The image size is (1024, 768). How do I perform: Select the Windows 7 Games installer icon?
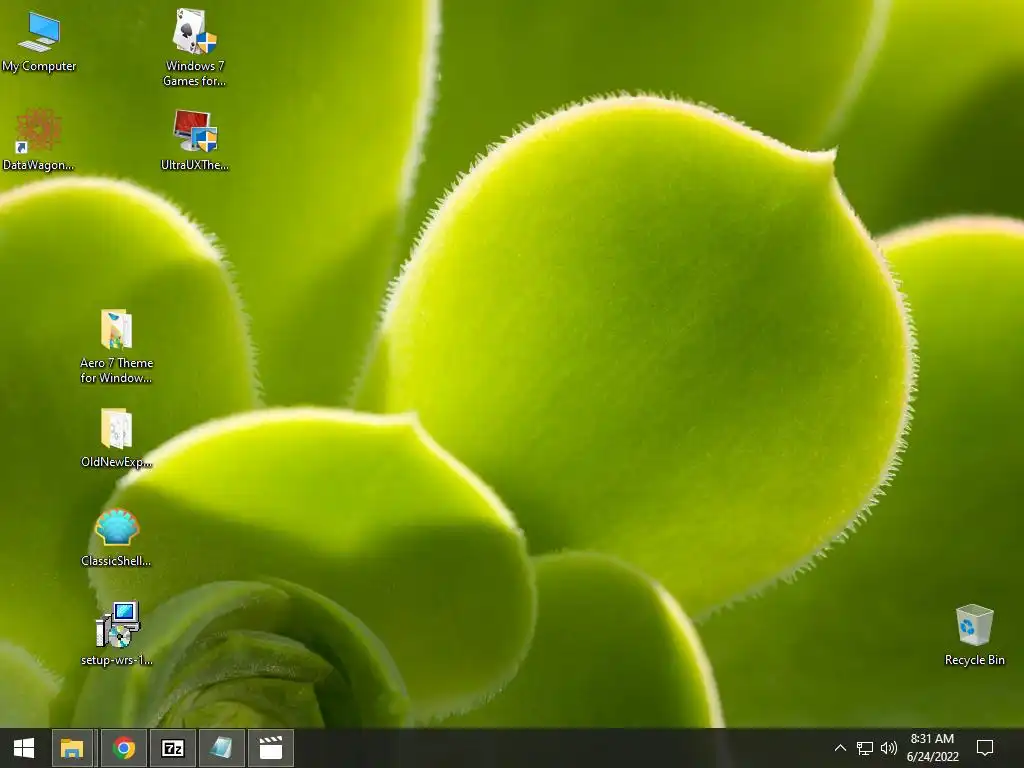coord(195,31)
